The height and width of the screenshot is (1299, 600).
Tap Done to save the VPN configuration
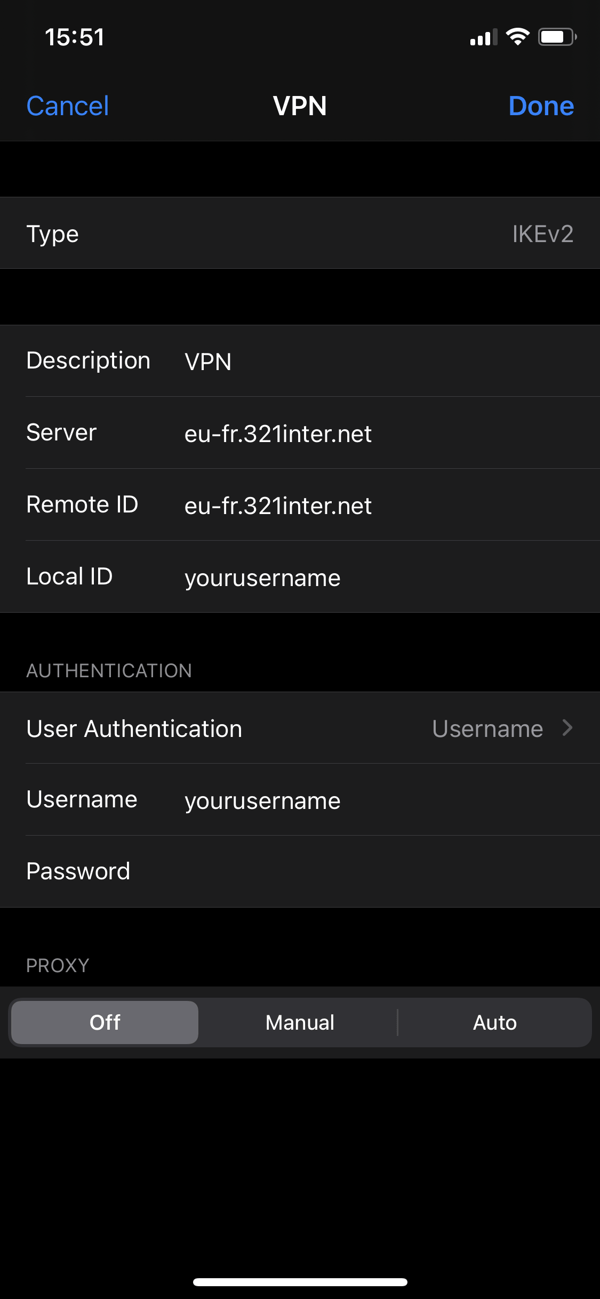[541, 105]
